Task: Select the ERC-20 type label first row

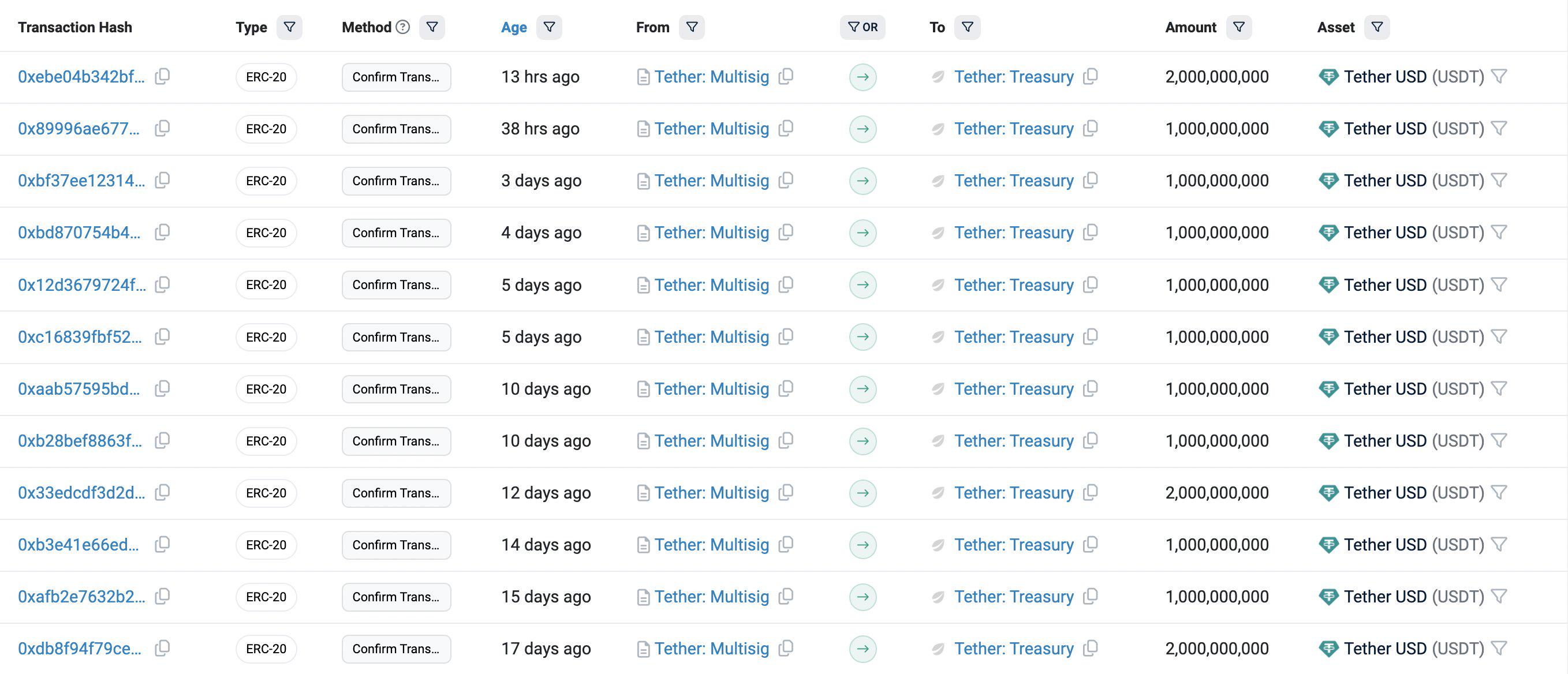Action: click(x=265, y=76)
